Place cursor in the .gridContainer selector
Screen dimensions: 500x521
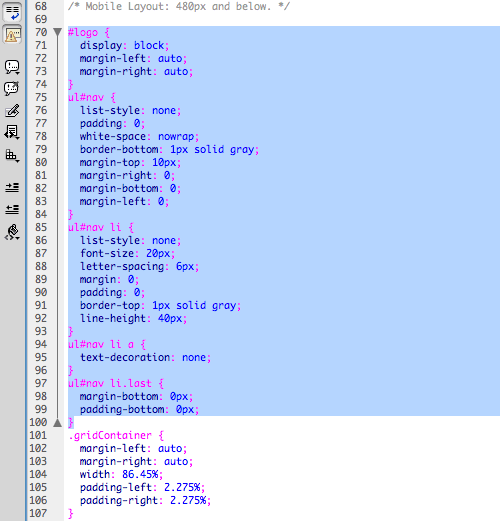110,435
